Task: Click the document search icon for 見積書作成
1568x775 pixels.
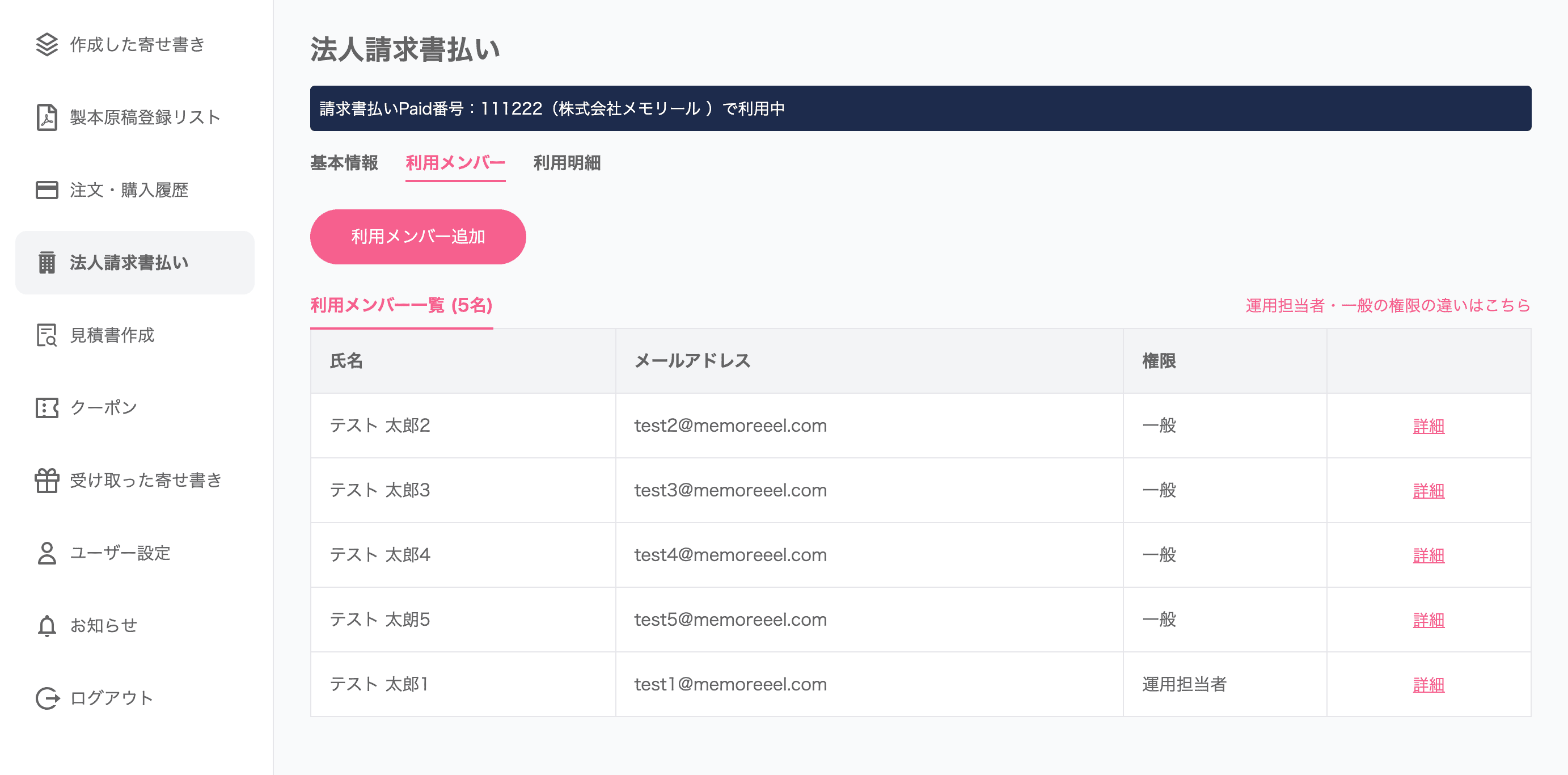Action: (x=47, y=335)
